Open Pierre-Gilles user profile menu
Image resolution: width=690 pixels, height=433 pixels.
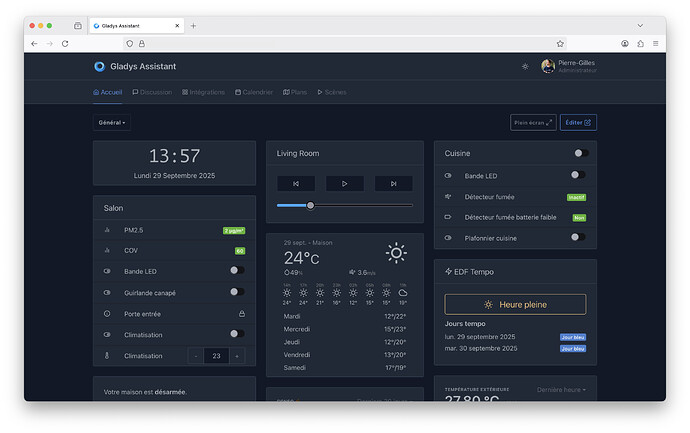[569, 66]
